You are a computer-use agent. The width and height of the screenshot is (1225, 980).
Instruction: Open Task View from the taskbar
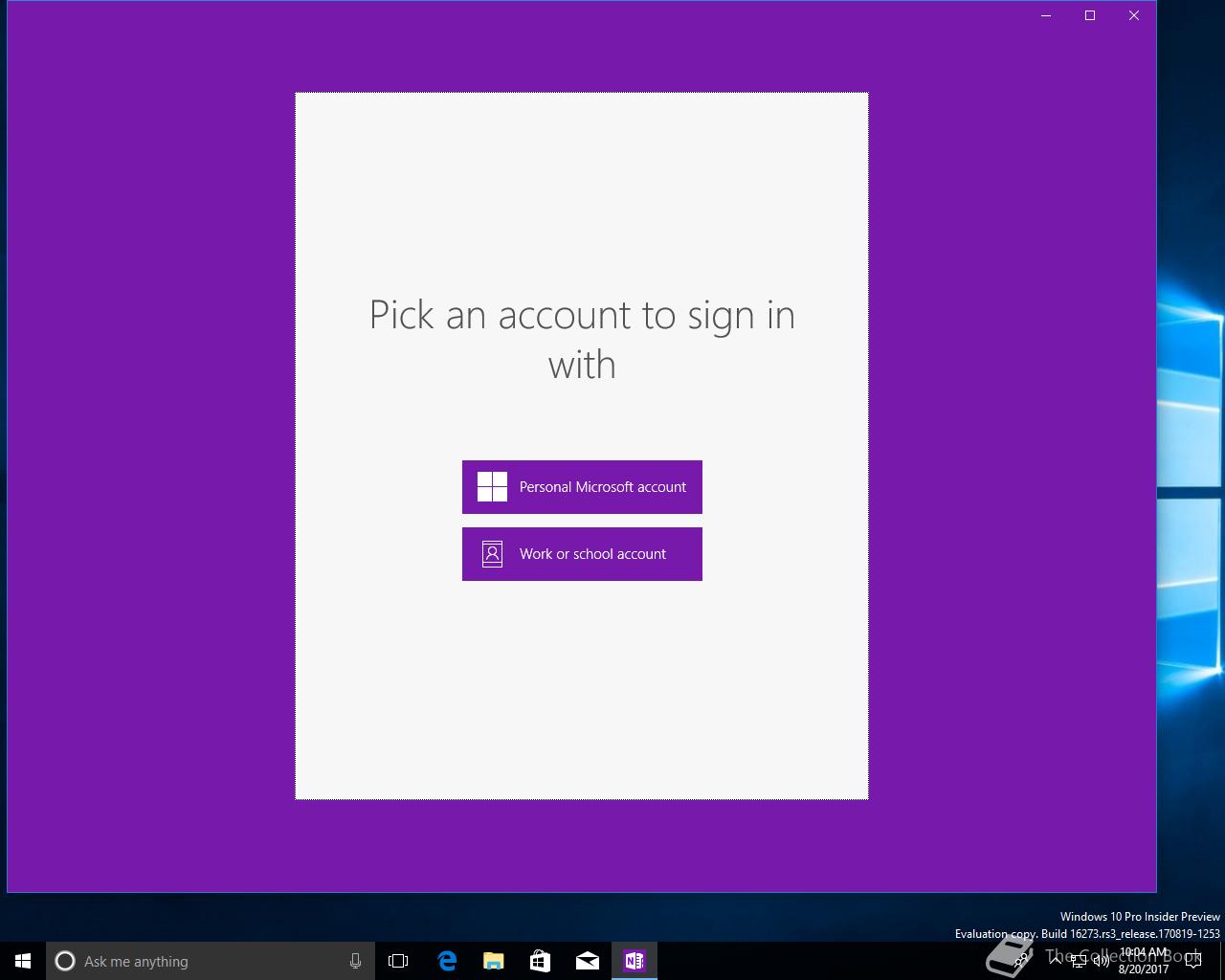tap(398, 961)
